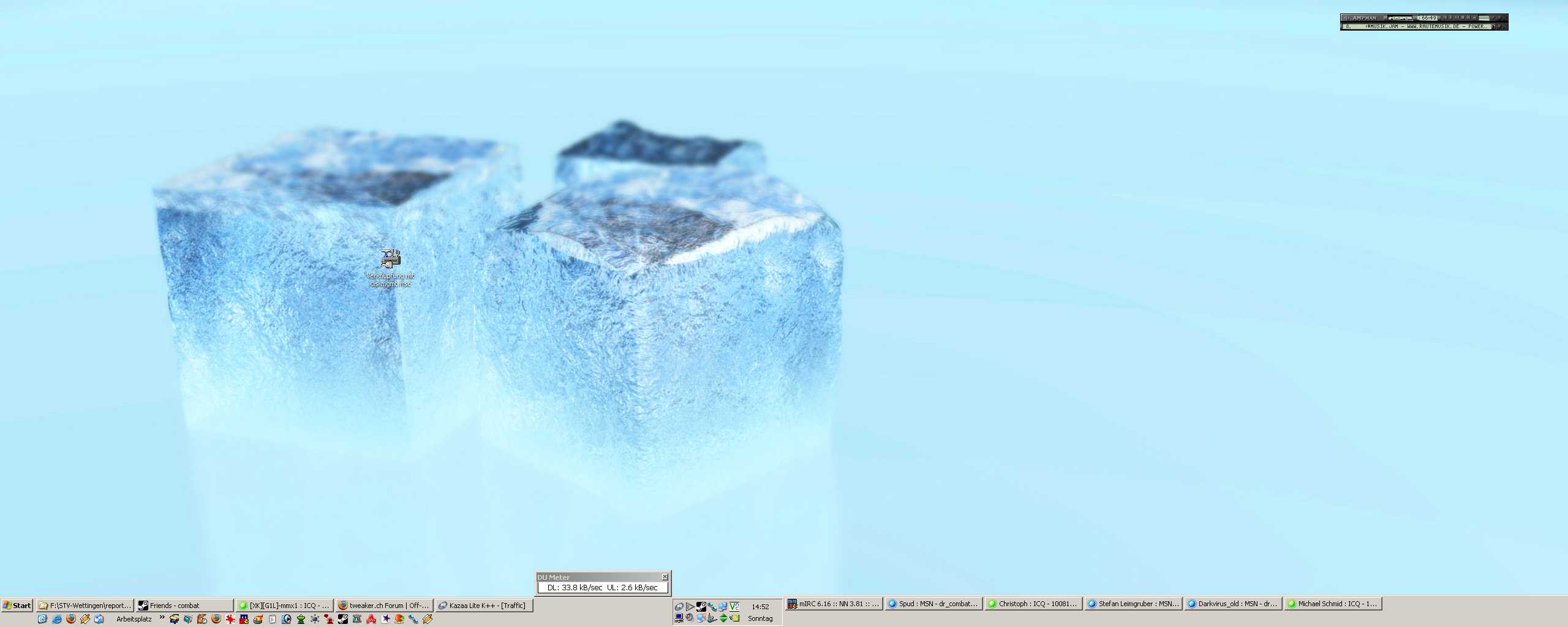Viewport: 1568px width, 627px height.
Task: Click the green up/down arrows tray icon
Action: (723, 618)
